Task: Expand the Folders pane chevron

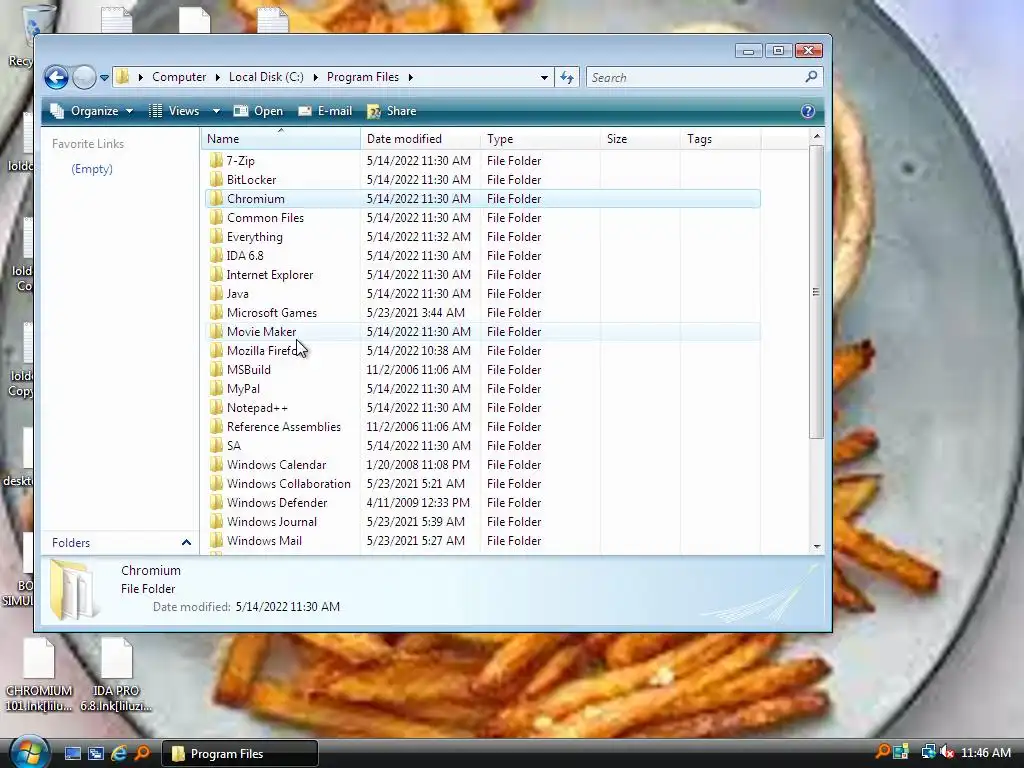Action: pos(186,543)
